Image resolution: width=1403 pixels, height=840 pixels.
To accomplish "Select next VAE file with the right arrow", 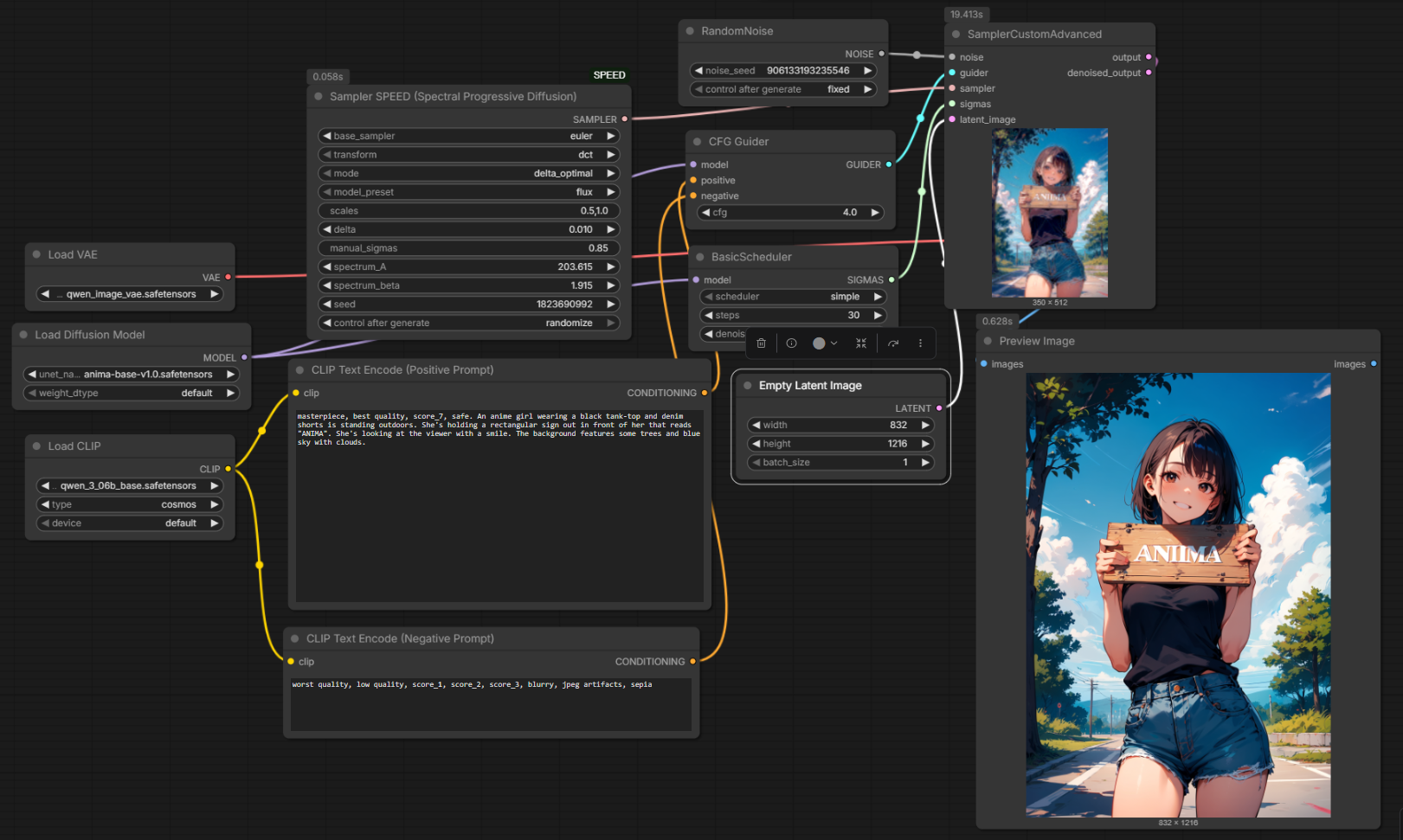I will (x=214, y=294).
